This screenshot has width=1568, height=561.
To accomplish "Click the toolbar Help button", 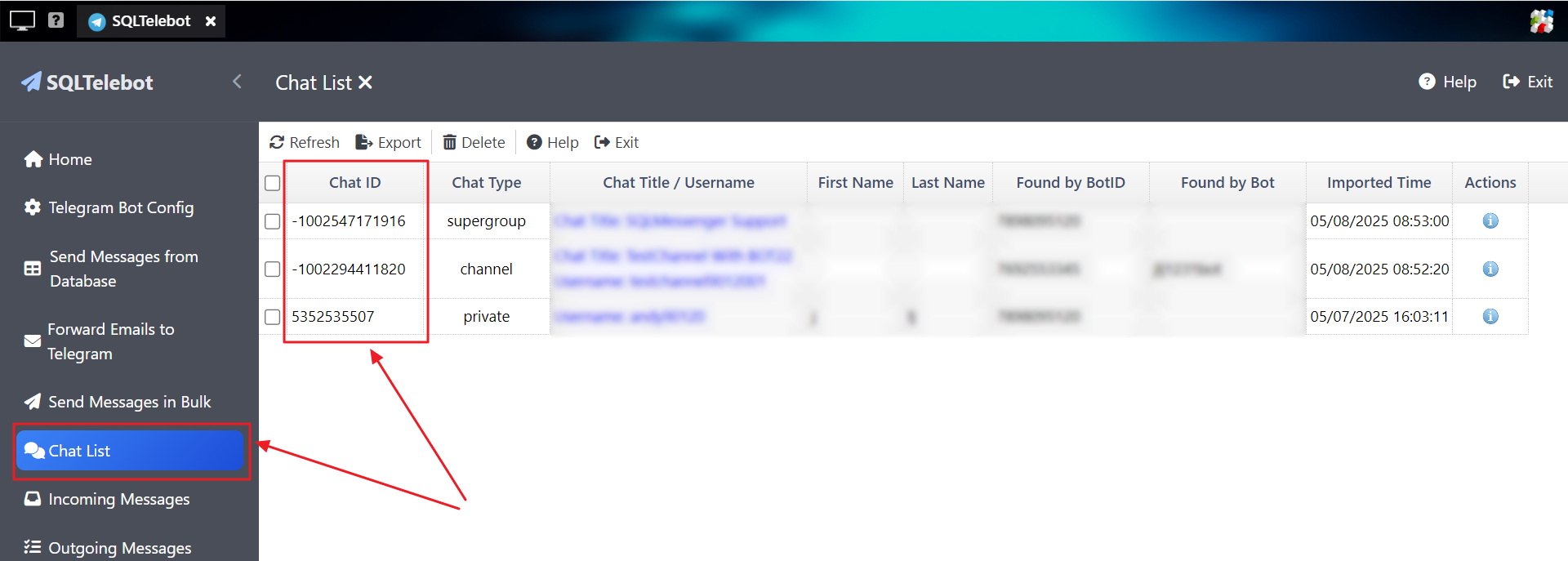I will tap(553, 143).
